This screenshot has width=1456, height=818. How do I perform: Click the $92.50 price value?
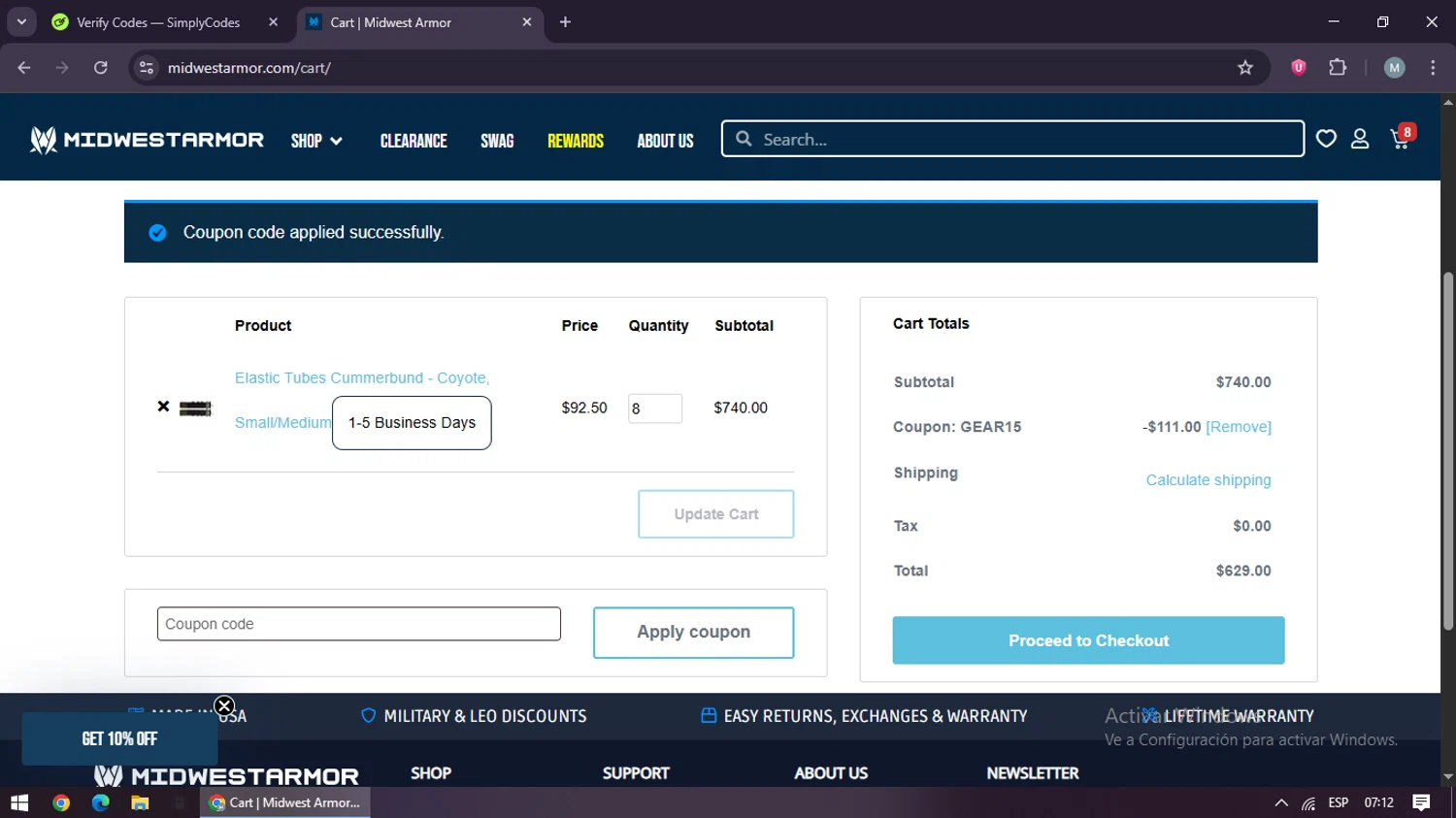tap(584, 408)
